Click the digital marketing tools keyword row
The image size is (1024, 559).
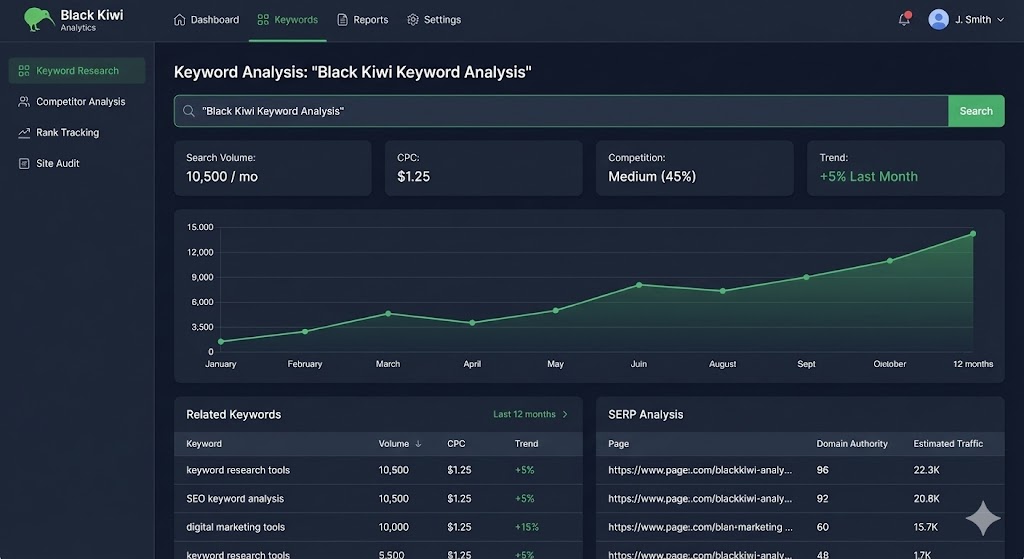tap(236, 527)
